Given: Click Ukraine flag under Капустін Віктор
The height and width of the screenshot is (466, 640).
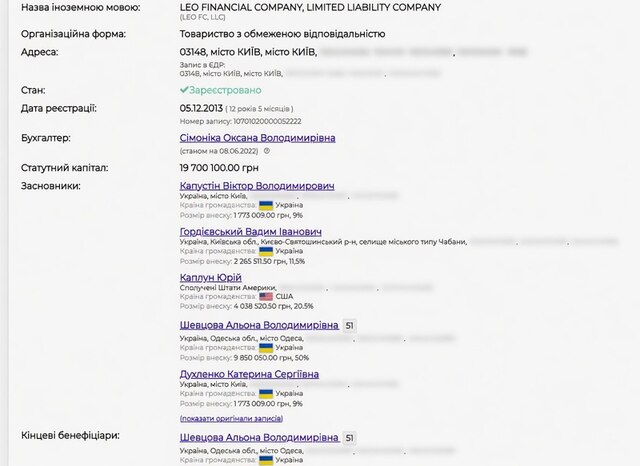Looking at the screenshot, I should point(266,205).
